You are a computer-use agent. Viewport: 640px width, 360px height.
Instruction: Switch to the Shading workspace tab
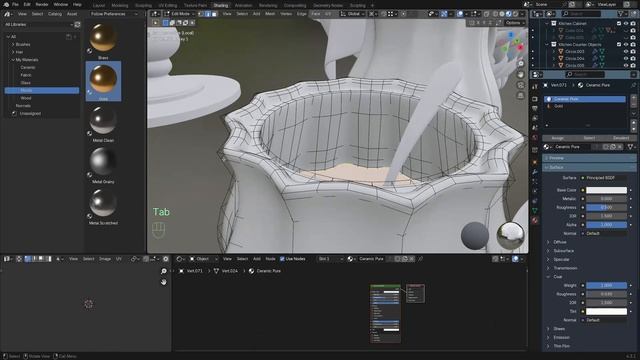point(221,6)
